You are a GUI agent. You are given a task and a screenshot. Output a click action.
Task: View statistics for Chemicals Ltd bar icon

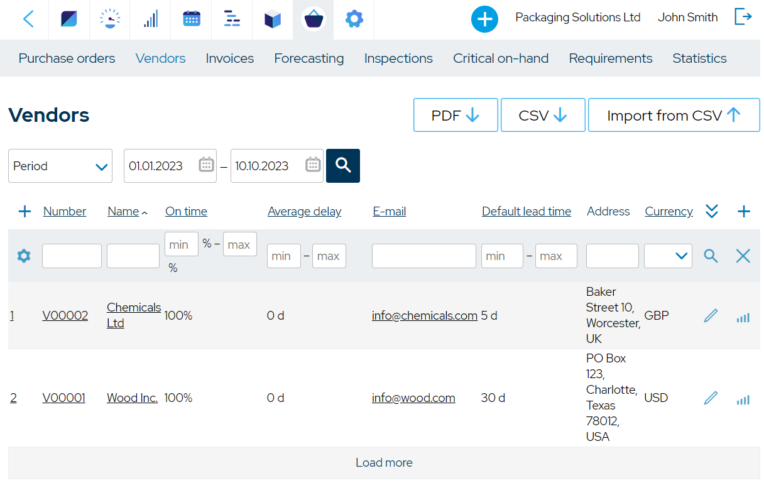[x=743, y=318]
